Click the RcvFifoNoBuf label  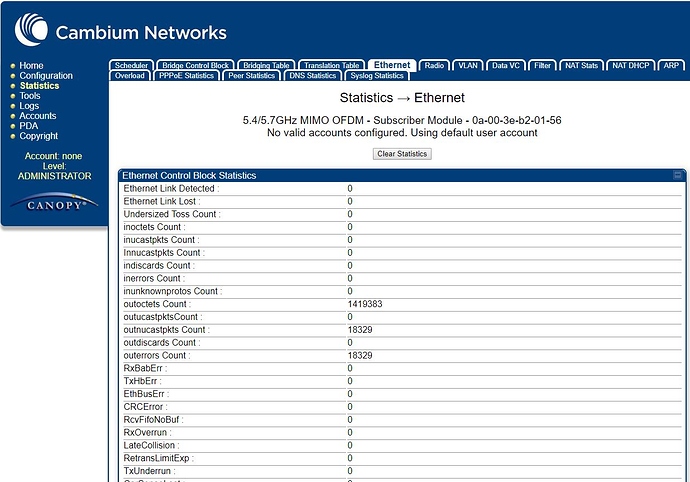pos(153,419)
